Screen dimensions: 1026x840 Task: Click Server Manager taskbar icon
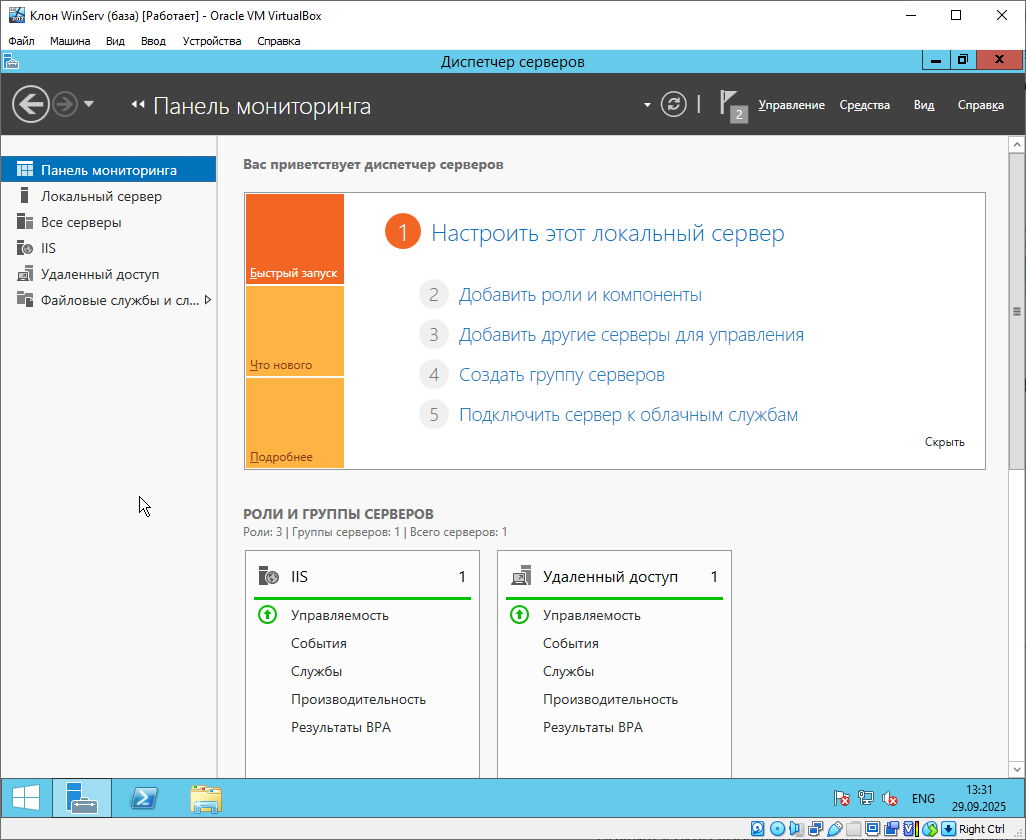[x=82, y=798]
